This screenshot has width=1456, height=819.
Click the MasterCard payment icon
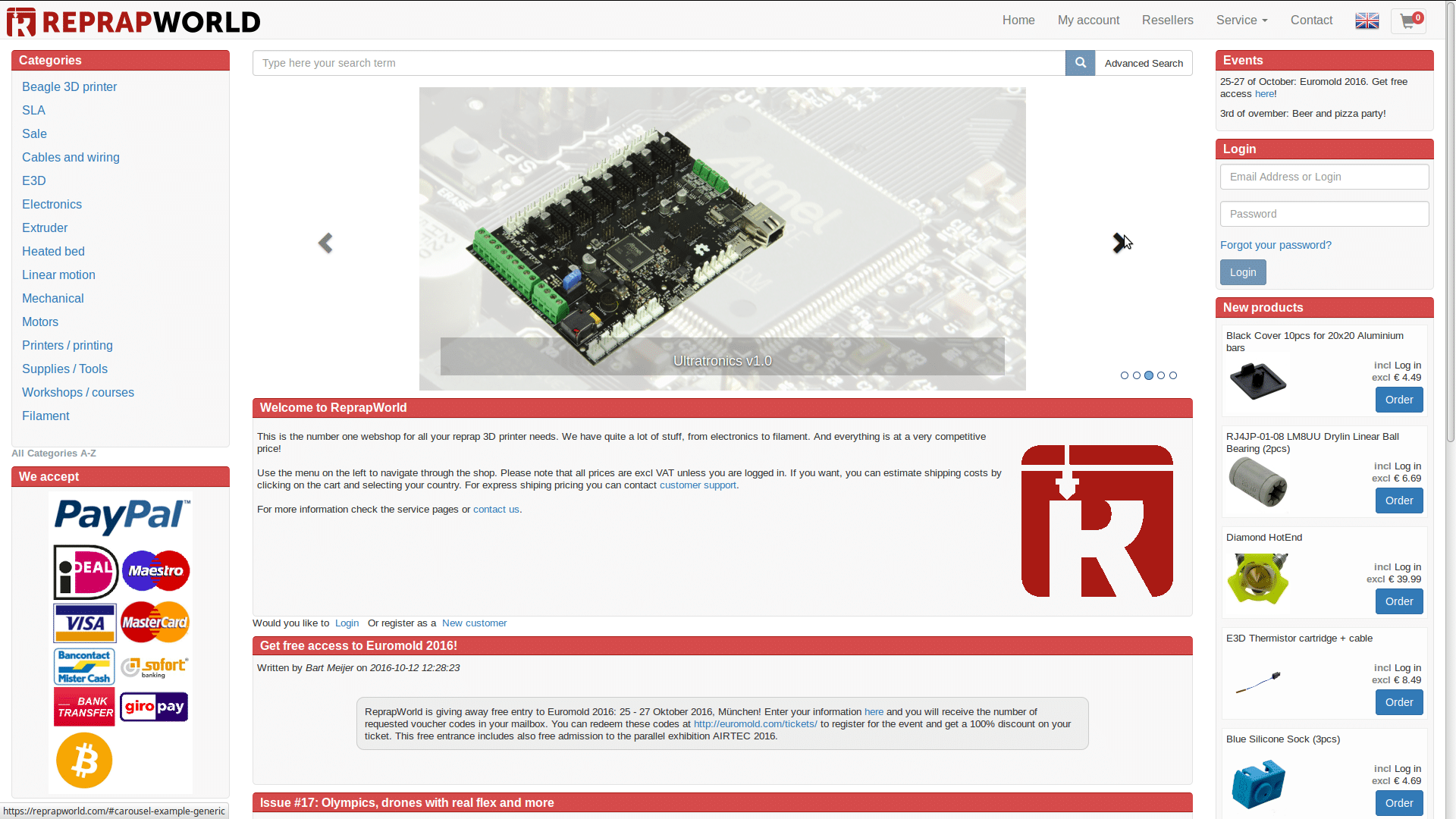pyautogui.click(x=155, y=622)
